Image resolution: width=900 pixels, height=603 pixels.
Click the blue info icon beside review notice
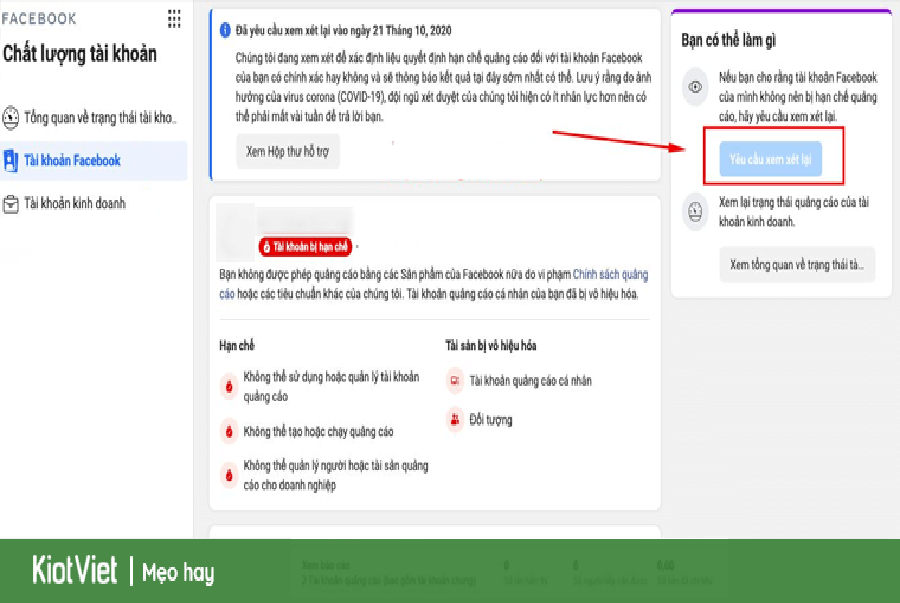pyautogui.click(x=226, y=30)
